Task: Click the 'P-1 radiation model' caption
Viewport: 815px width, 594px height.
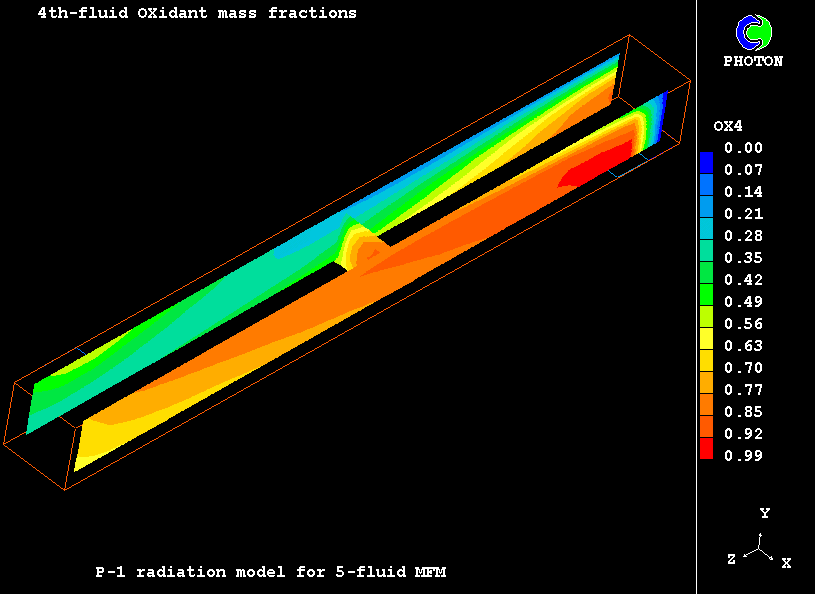Action: [270, 573]
